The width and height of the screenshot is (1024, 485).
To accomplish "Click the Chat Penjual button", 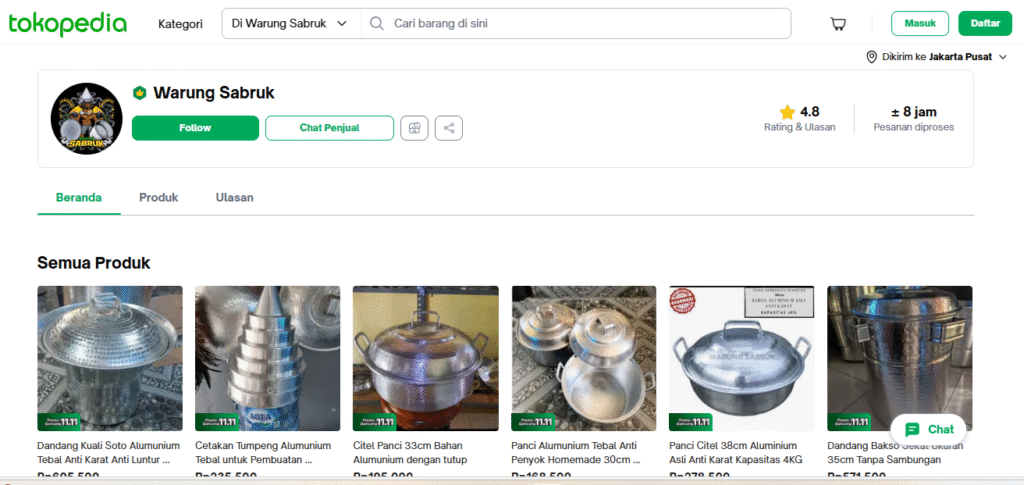I will coord(330,128).
